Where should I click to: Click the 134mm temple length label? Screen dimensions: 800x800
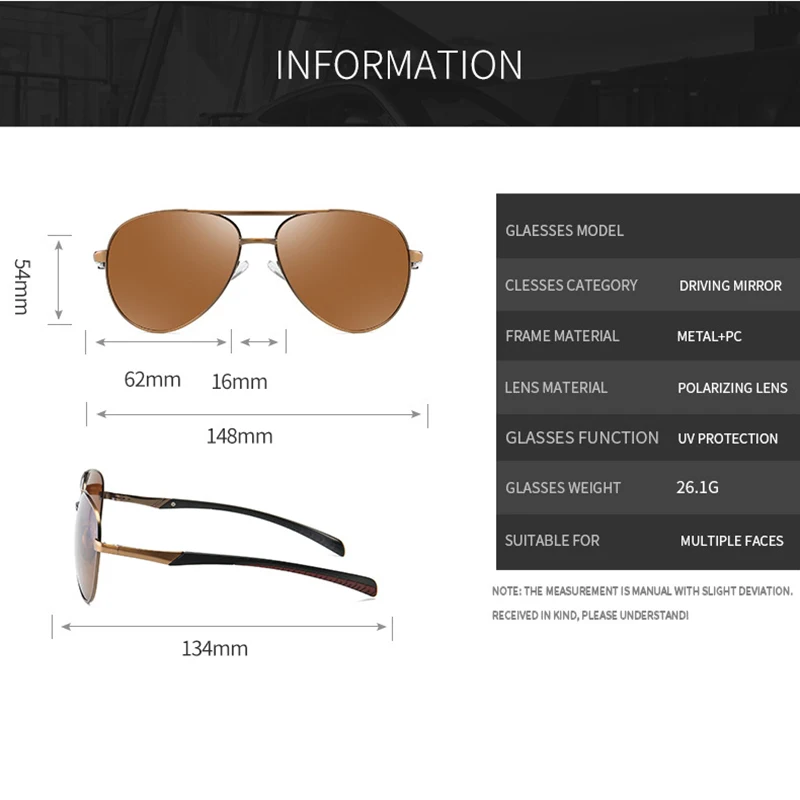(x=215, y=648)
